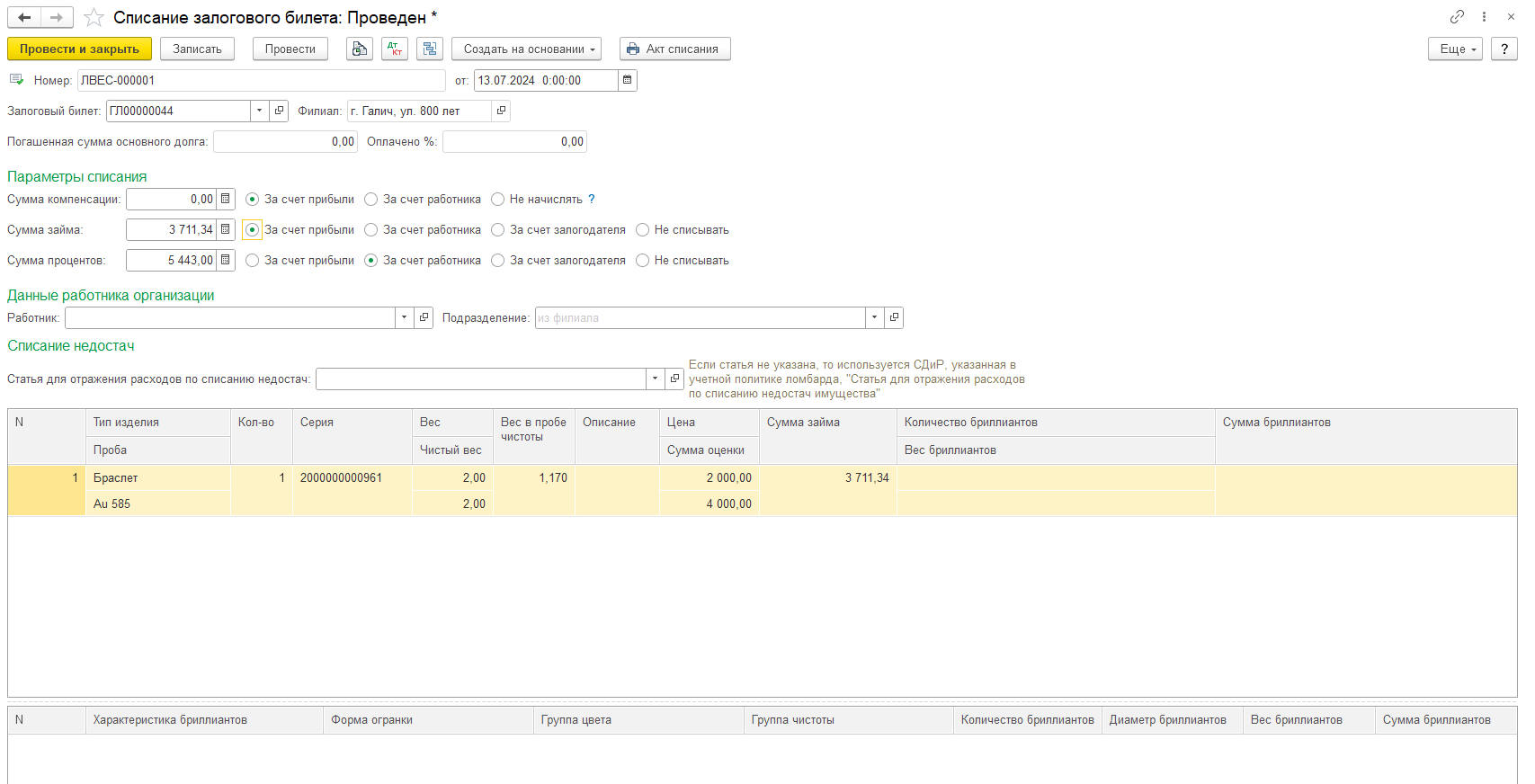Image resolution: width=1535 pixels, height=784 pixels.
Task: Select Не начислять compensation option
Action: coord(497,199)
